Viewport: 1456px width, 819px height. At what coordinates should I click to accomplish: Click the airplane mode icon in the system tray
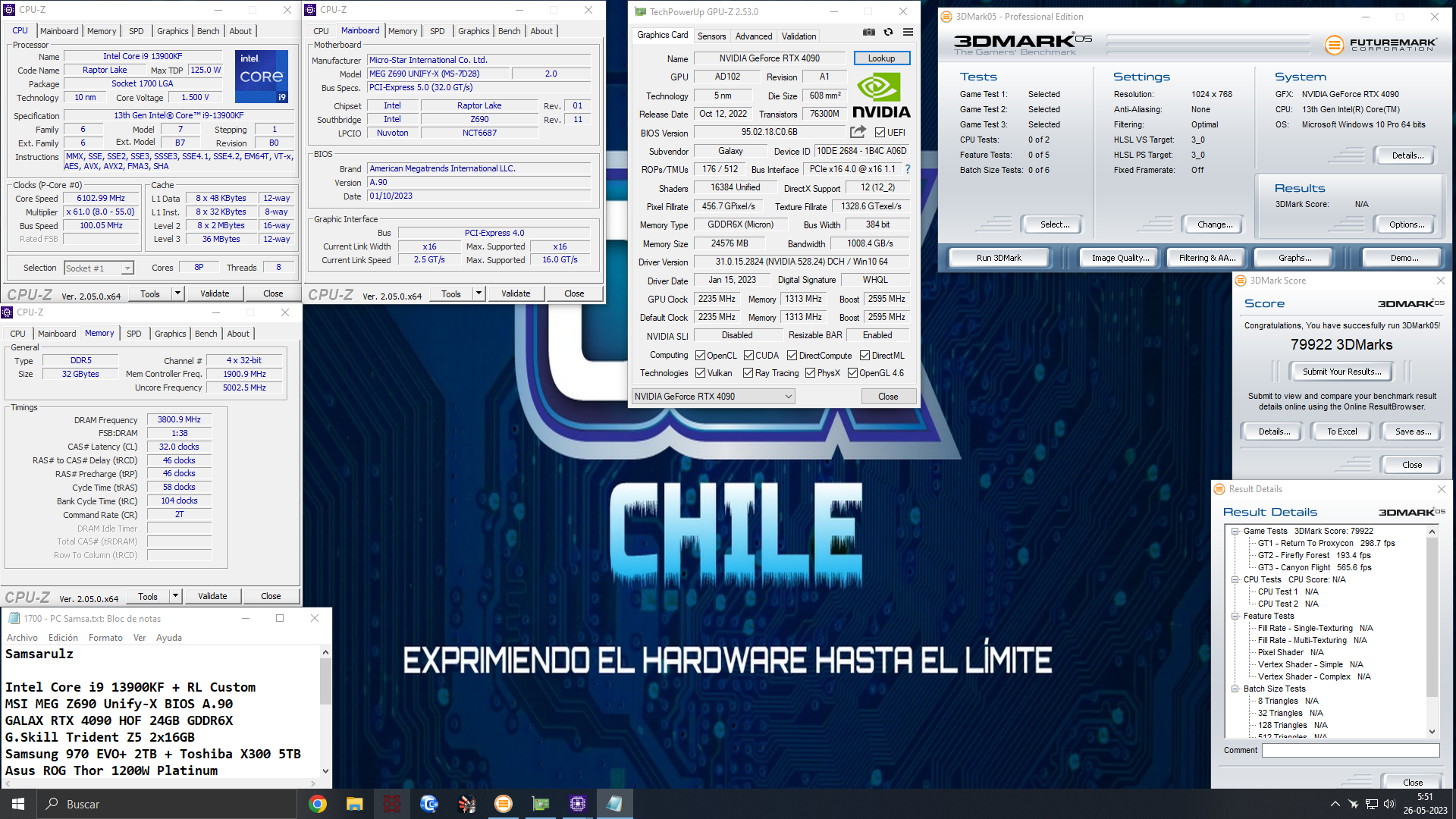1354,804
